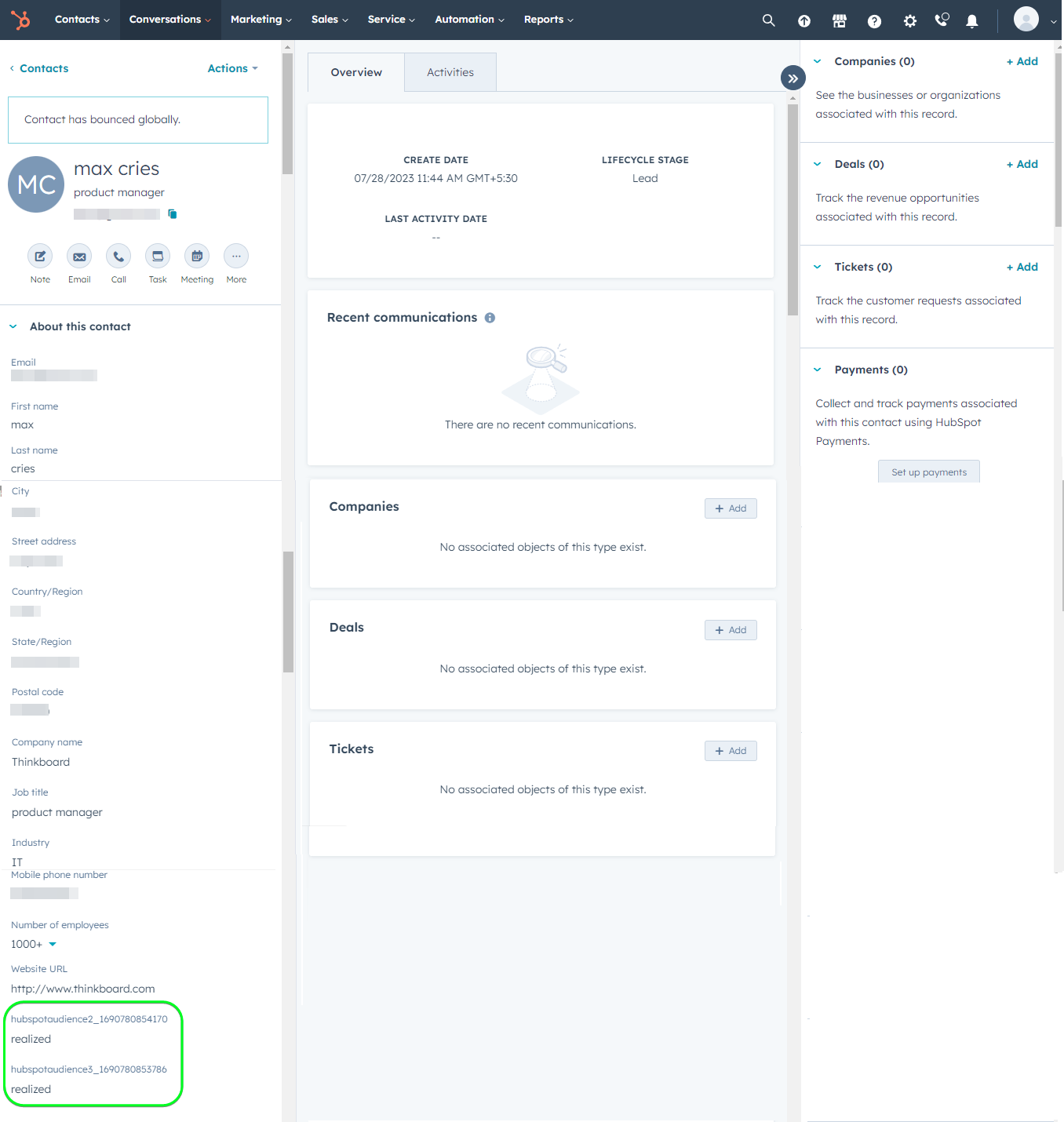This screenshot has height=1122, width=1064.
Task: Open the marketplace icon
Action: coord(840,21)
